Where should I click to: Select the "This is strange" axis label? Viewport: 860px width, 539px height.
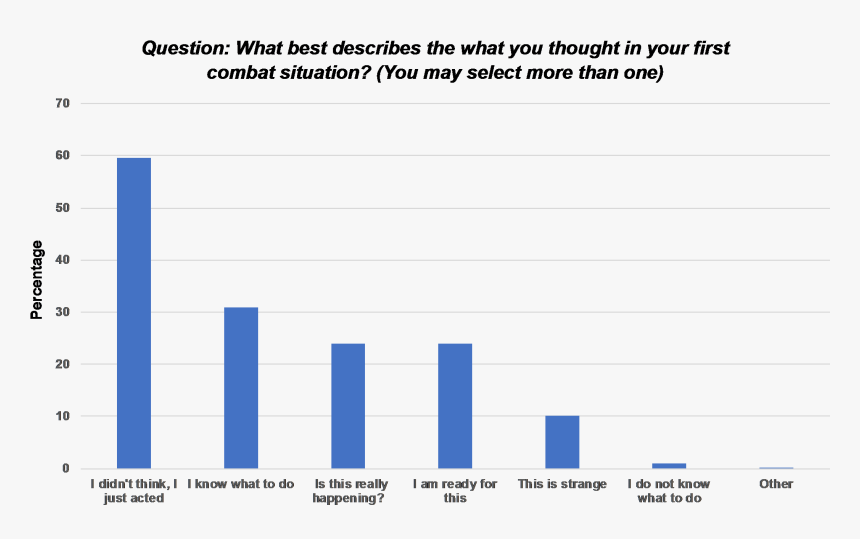point(562,484)
